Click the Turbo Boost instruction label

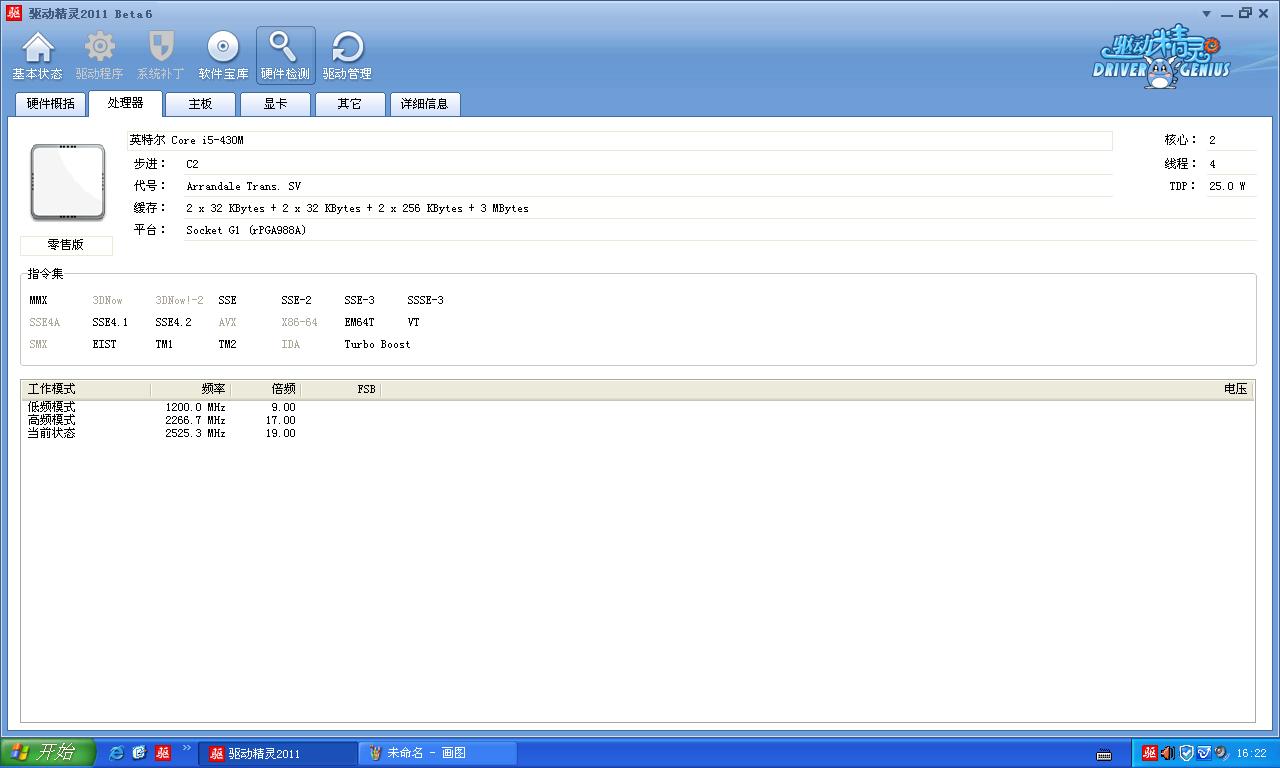[377, 344]
